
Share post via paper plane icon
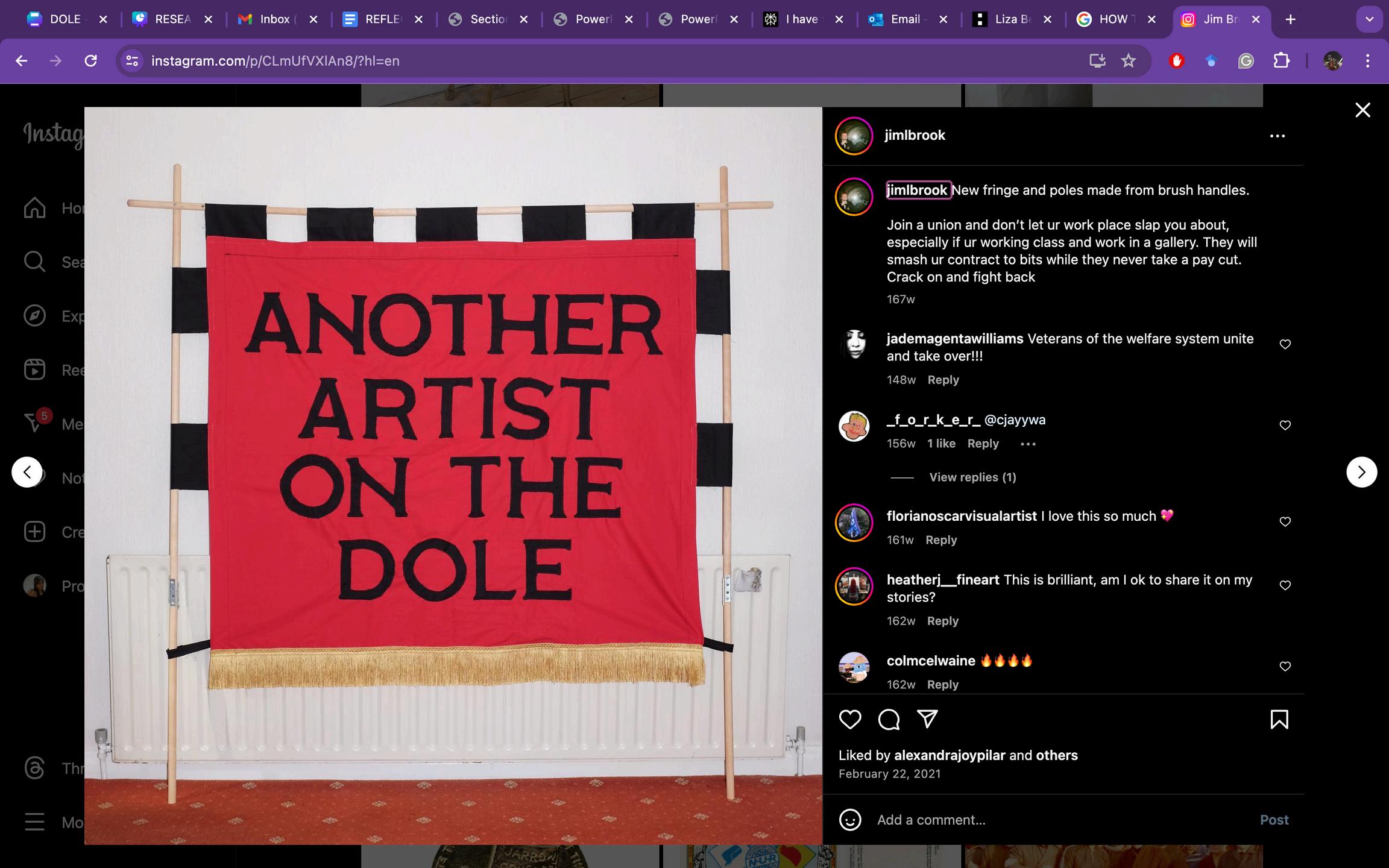pos(927,719)
